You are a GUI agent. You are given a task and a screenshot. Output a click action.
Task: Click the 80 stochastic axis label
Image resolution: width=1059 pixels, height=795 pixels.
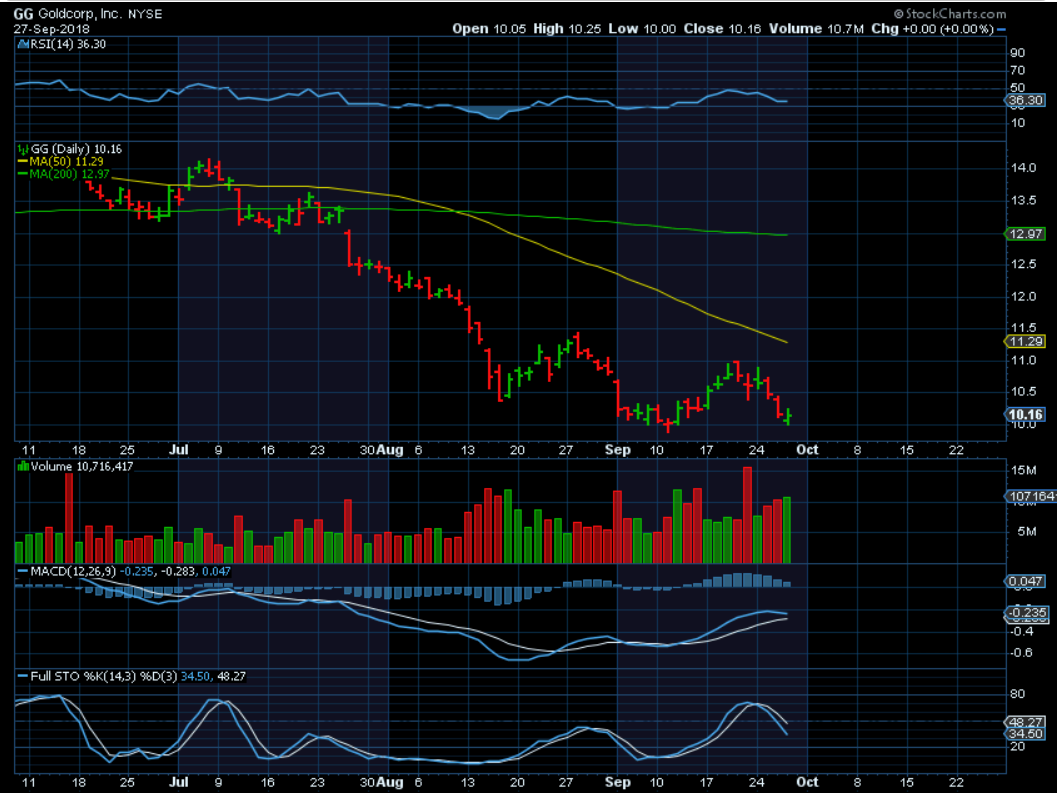[1018, 694]
